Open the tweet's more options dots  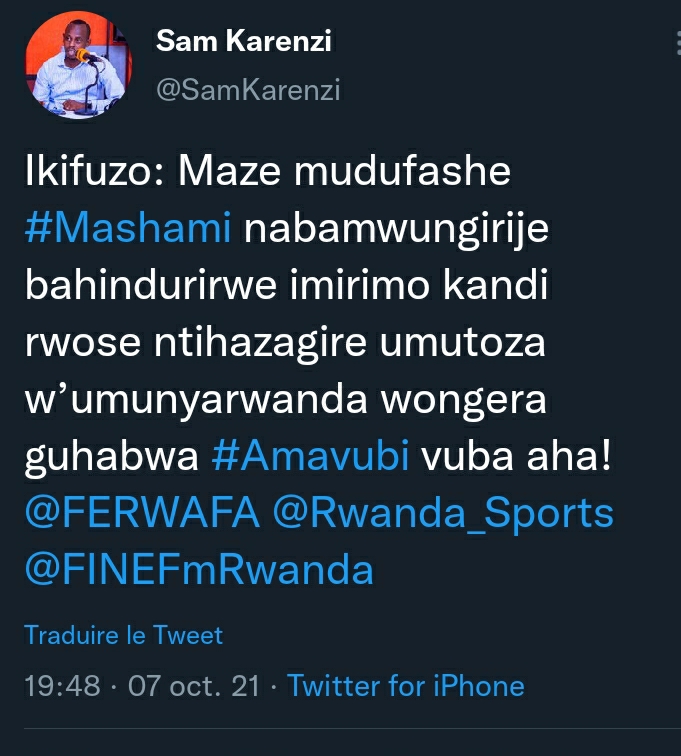pos(678,41)
